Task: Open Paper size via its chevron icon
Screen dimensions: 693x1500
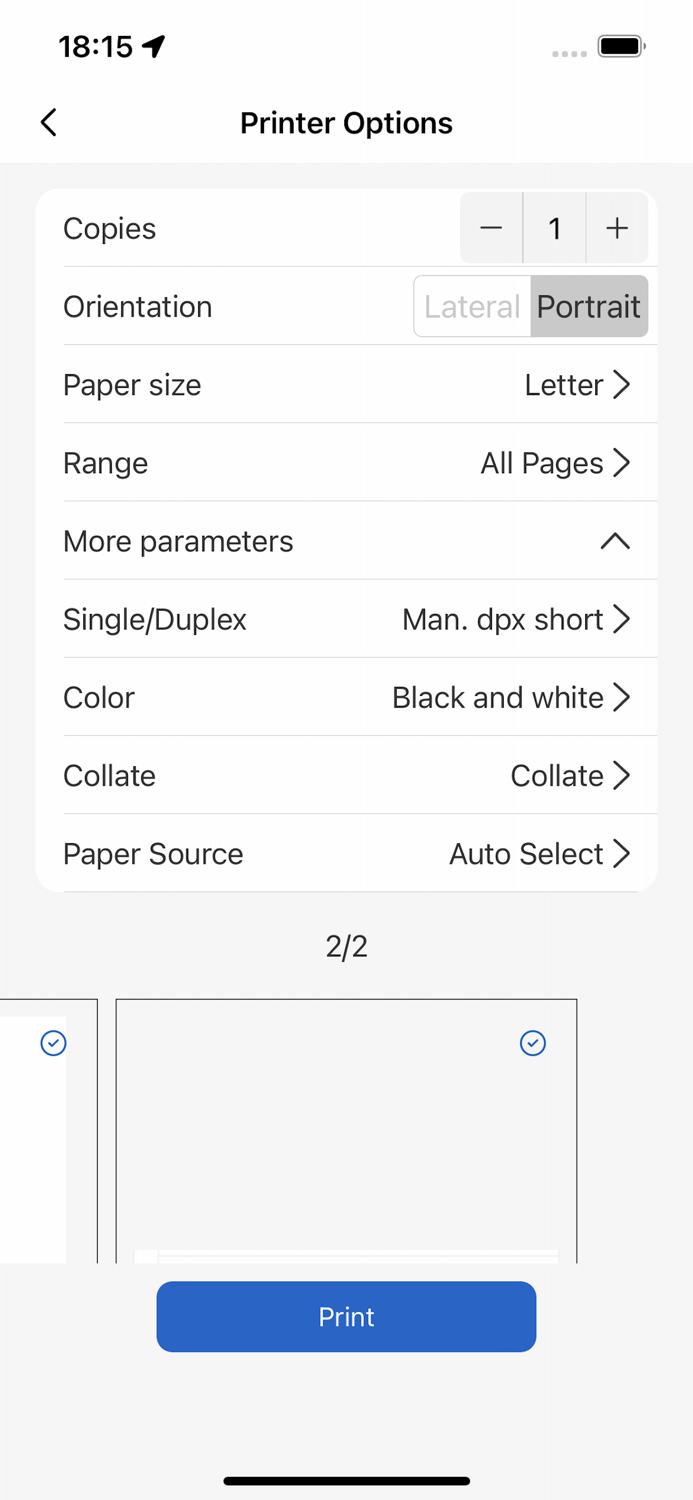Action: pos(622,384)
